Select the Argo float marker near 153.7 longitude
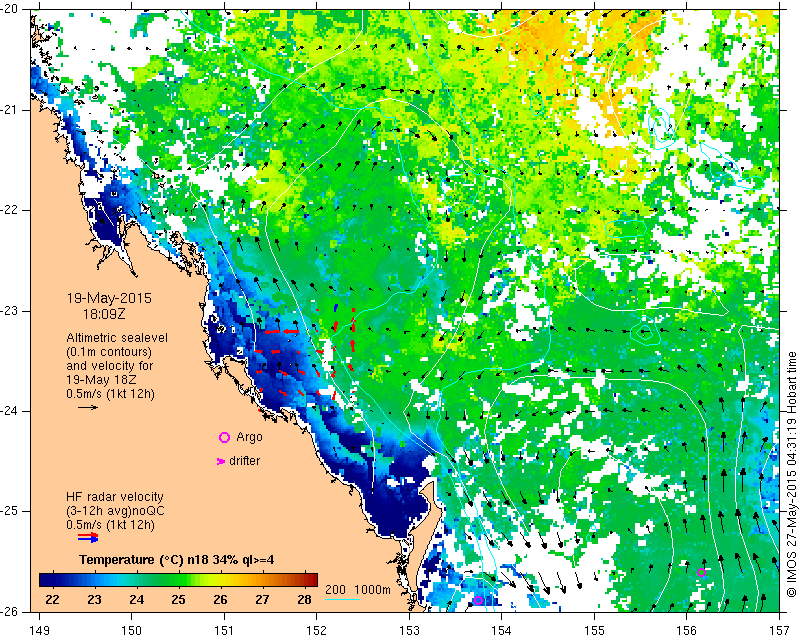 tap(478, 601)
